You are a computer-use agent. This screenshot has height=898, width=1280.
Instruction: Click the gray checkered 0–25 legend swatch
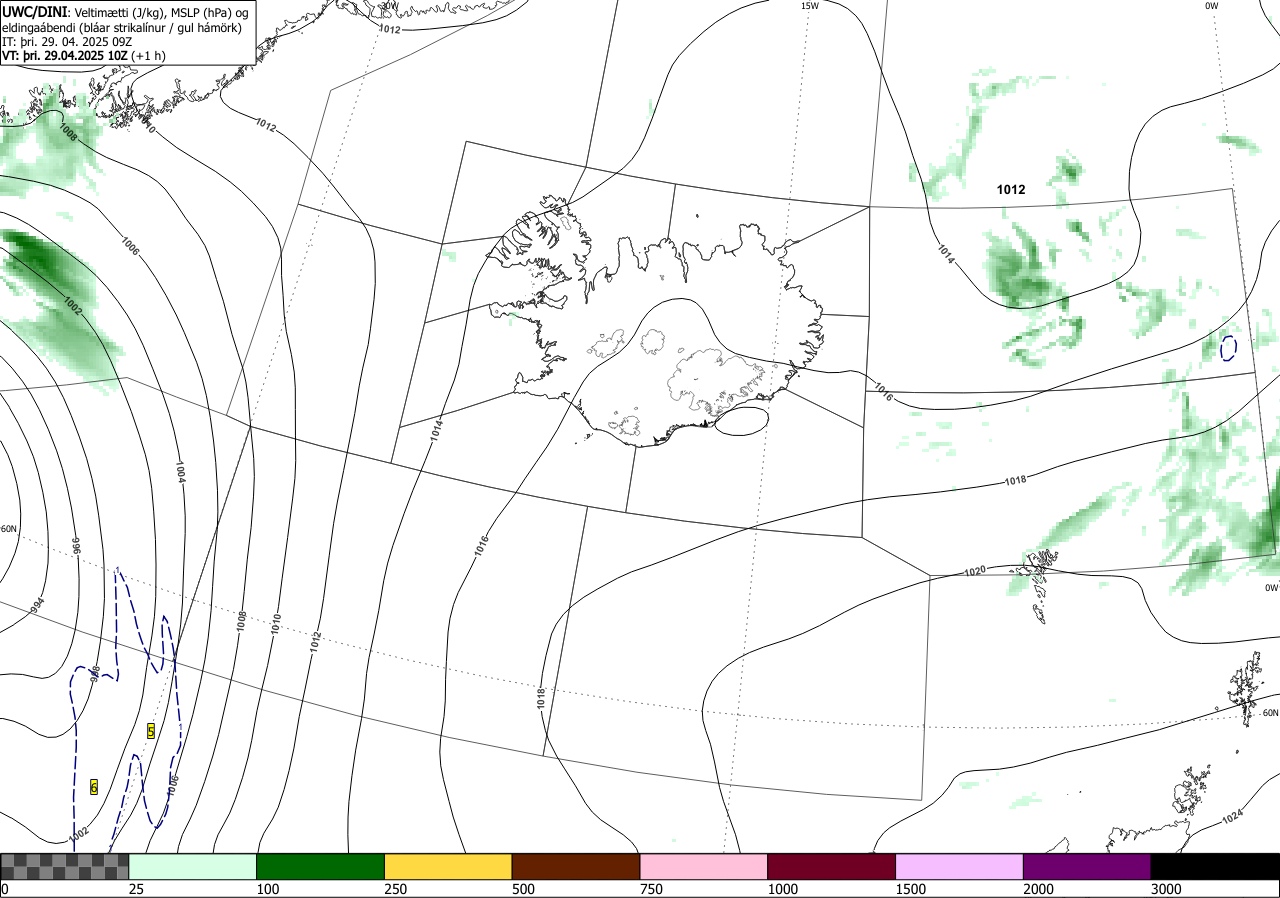pos(65,866)
